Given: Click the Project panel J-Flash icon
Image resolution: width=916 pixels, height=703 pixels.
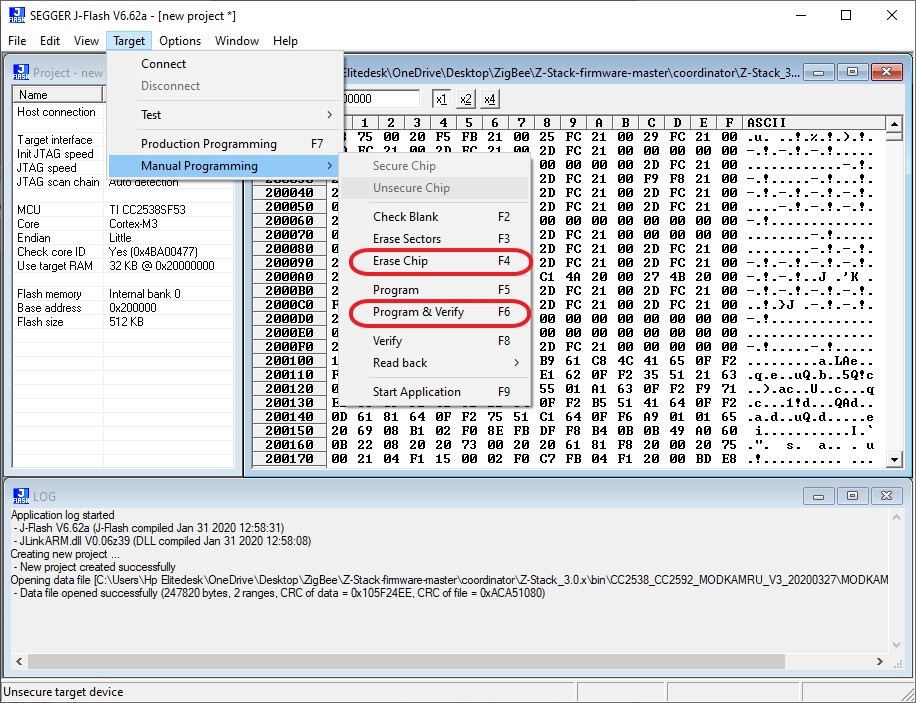Looking at the screenshot, I should [x=21, y=72].
